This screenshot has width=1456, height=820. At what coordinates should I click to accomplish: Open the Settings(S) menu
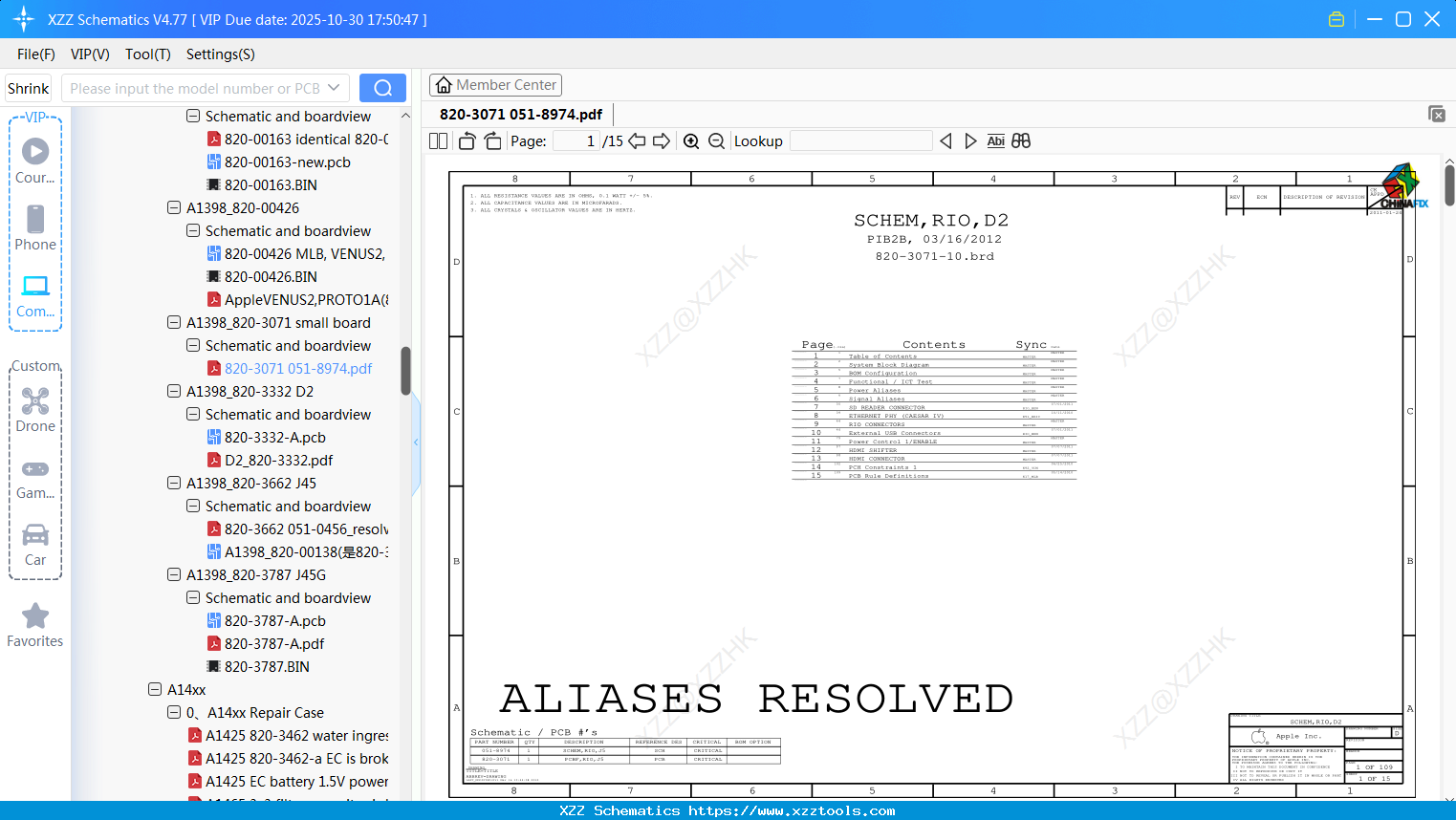[221, 54]
